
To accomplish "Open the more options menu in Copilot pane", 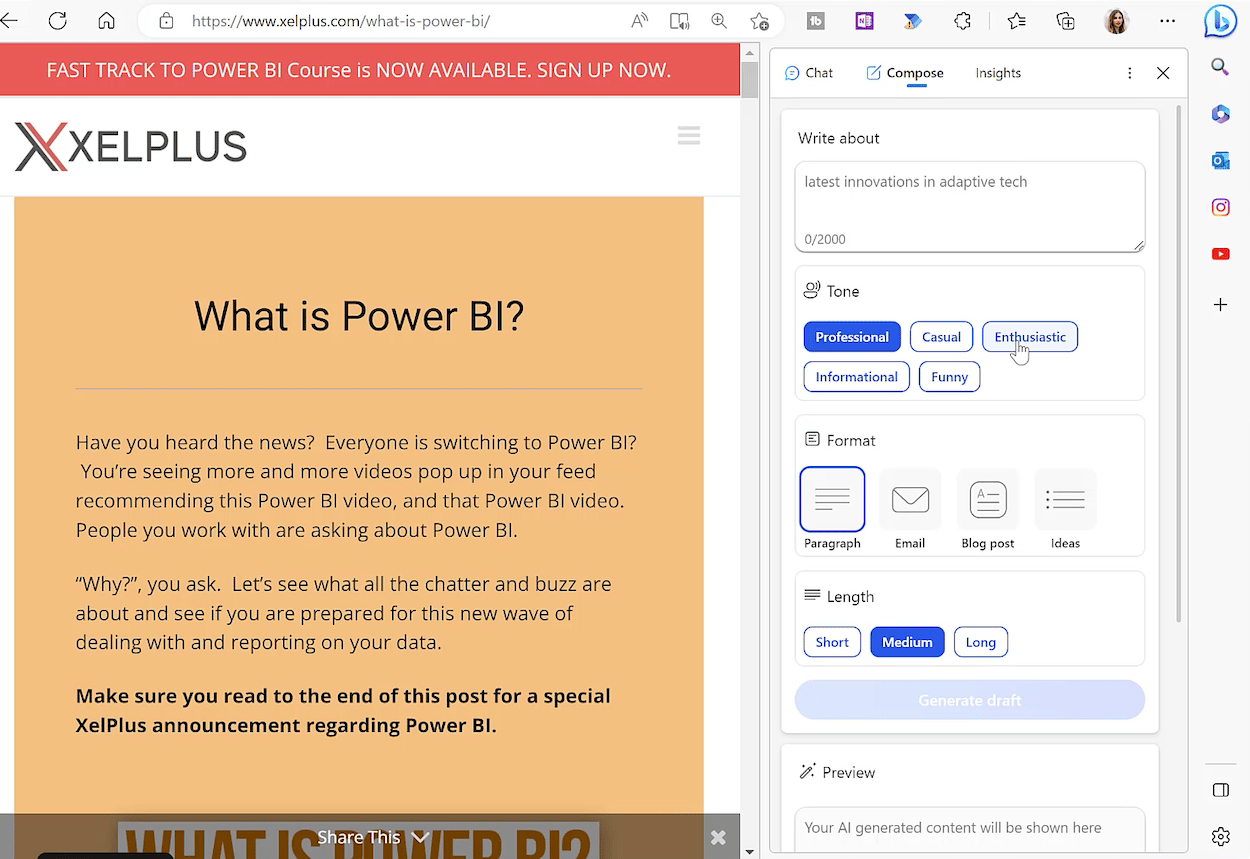I will (1130, 73).
